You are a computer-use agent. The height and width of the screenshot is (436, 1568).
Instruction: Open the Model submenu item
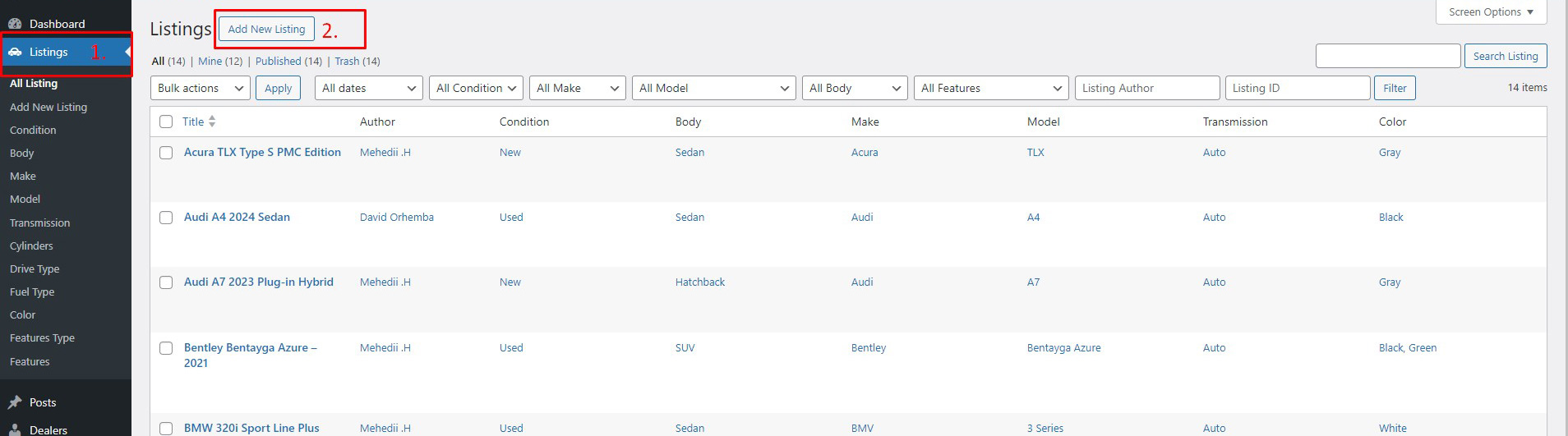point(25,199)
